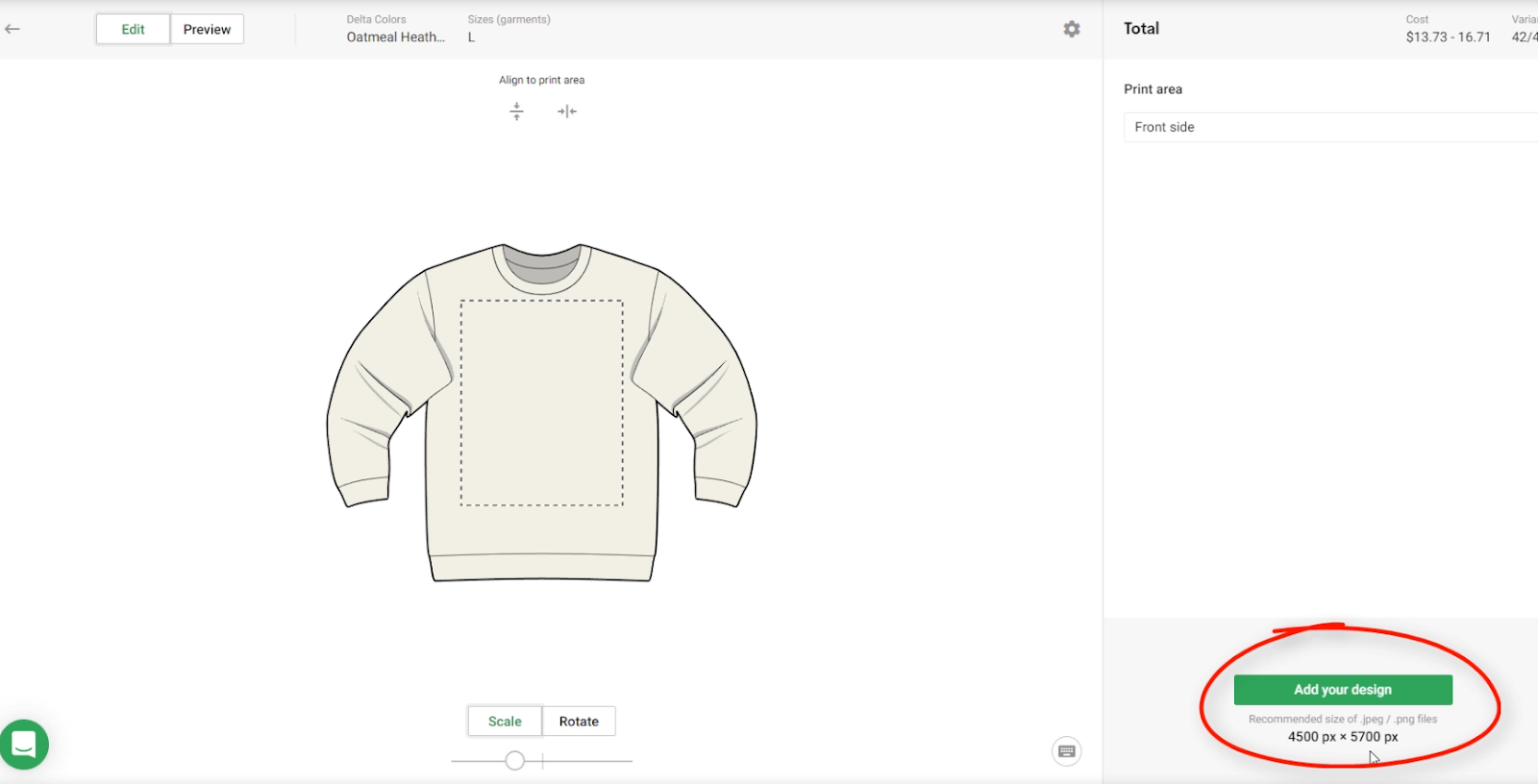Click the back arrow icon
Viewport: 1538px width, 784px height.
[12, 29]
